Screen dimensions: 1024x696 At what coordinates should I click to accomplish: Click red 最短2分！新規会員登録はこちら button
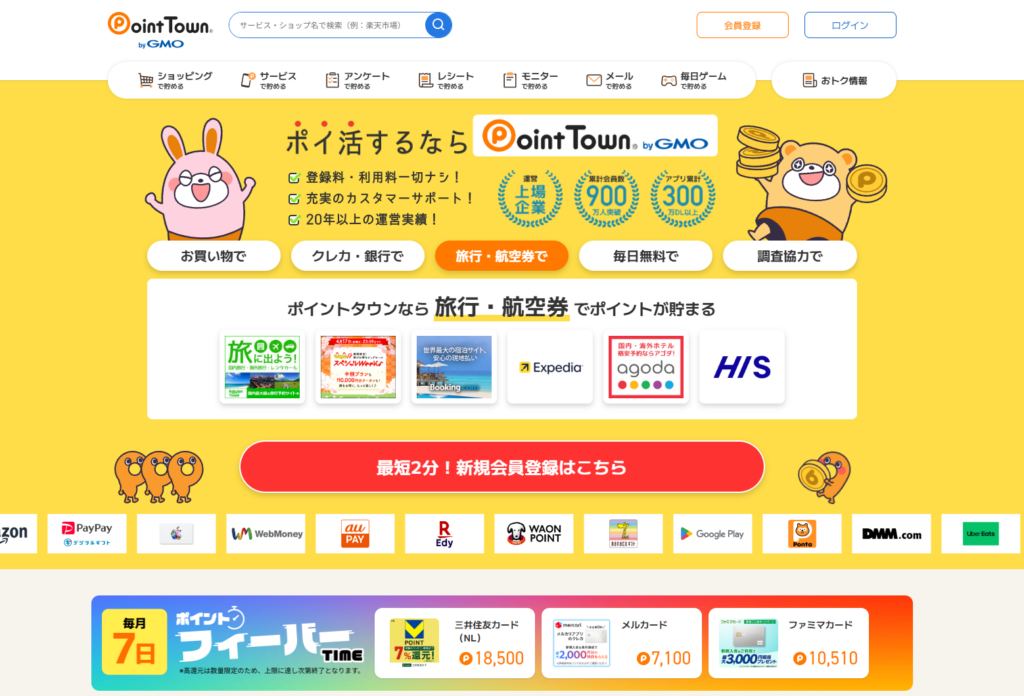502,467
